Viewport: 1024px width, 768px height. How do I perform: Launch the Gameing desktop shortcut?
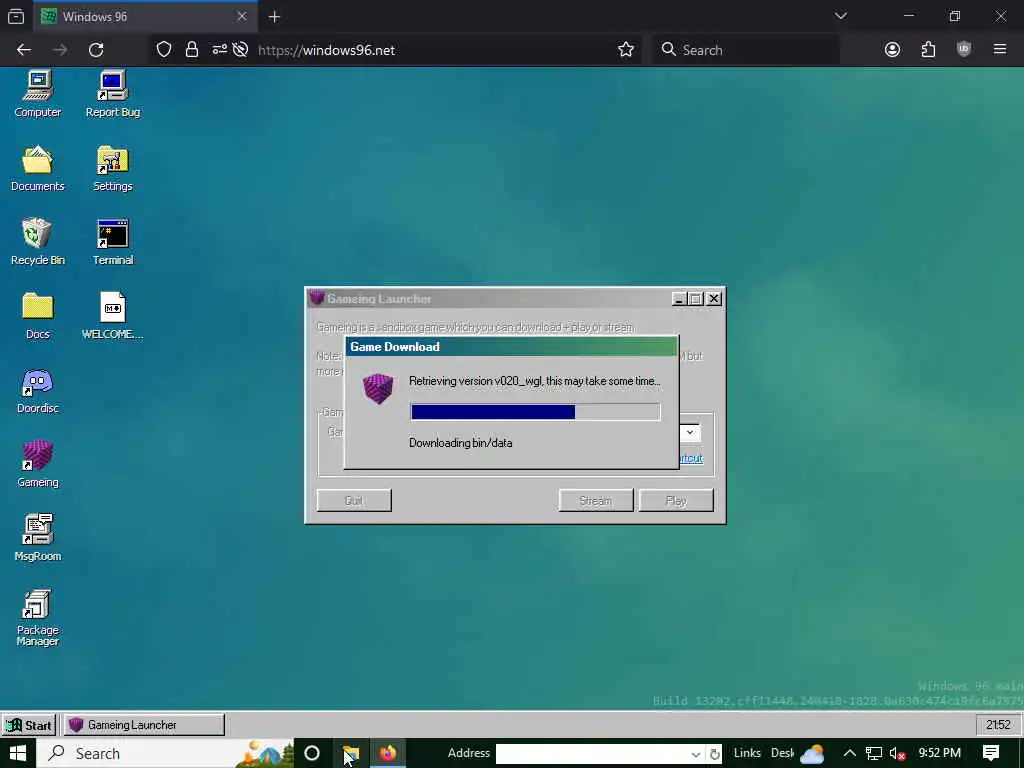tap(38, 464)
